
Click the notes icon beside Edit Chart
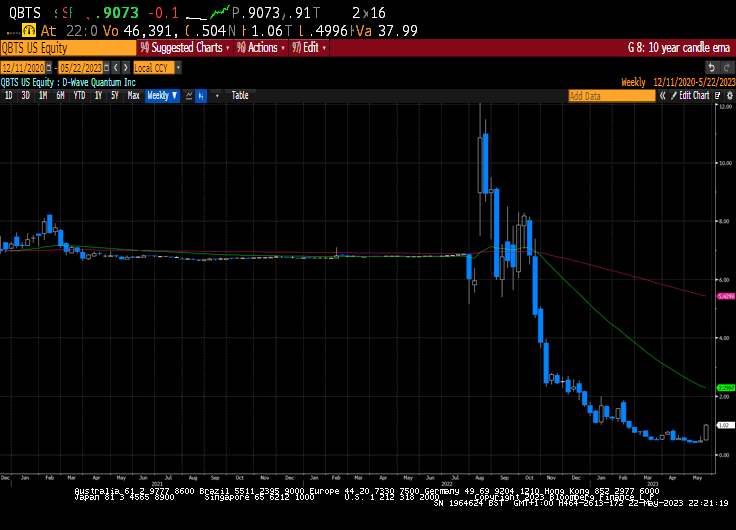(718, 96)
